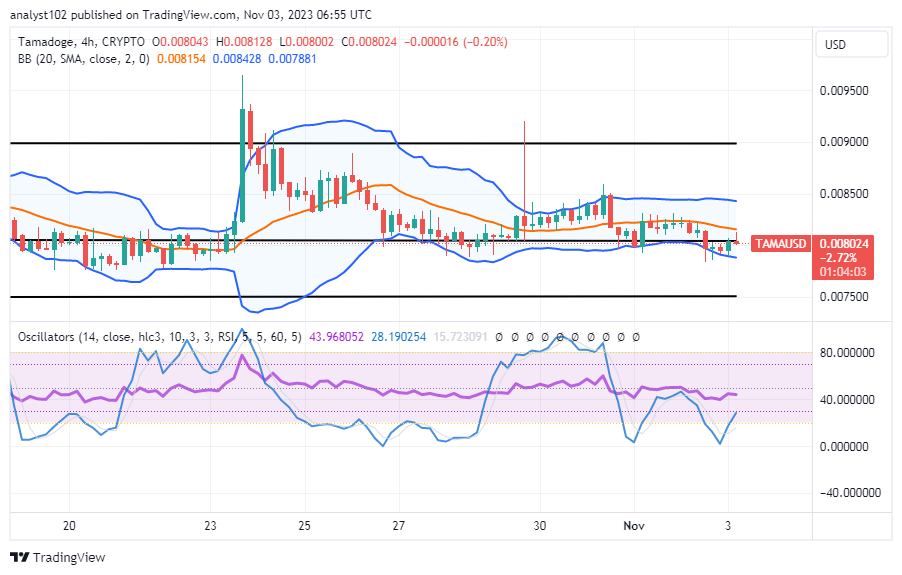Image resolution: width=902 pixels, height=575 pixels.
Task: Click the low price L0.008002
Action: [x=307, y=42]
